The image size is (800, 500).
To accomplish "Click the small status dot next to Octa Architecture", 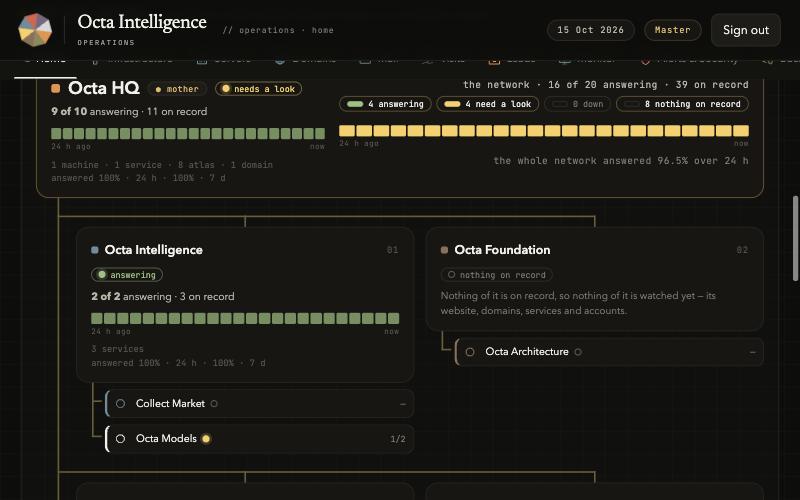I will click(578, 352).
